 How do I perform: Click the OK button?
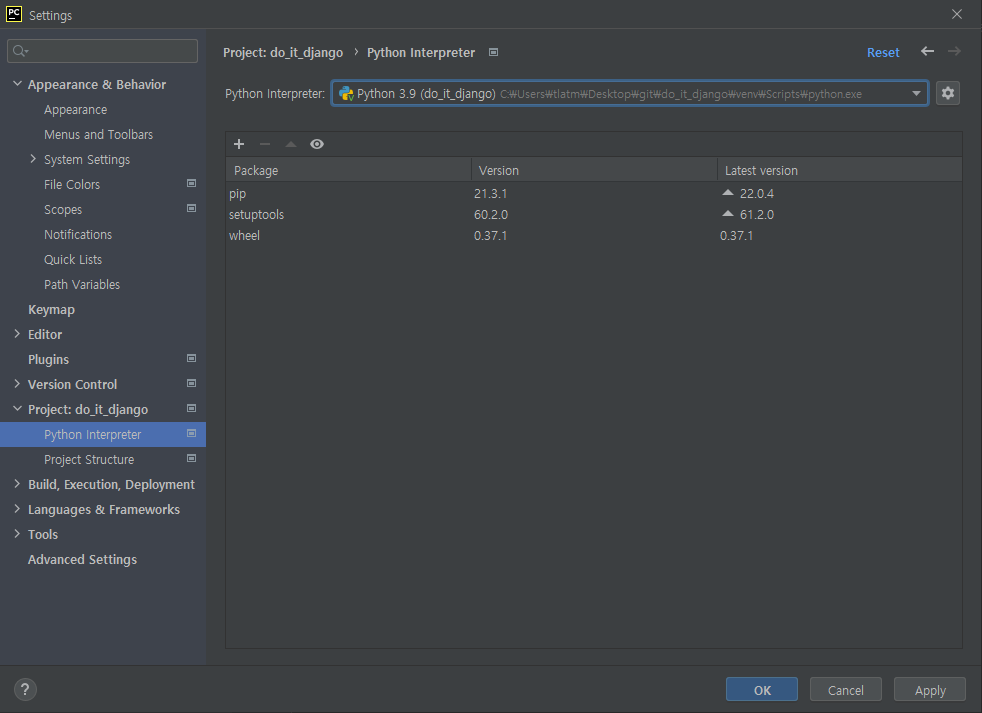762,689
